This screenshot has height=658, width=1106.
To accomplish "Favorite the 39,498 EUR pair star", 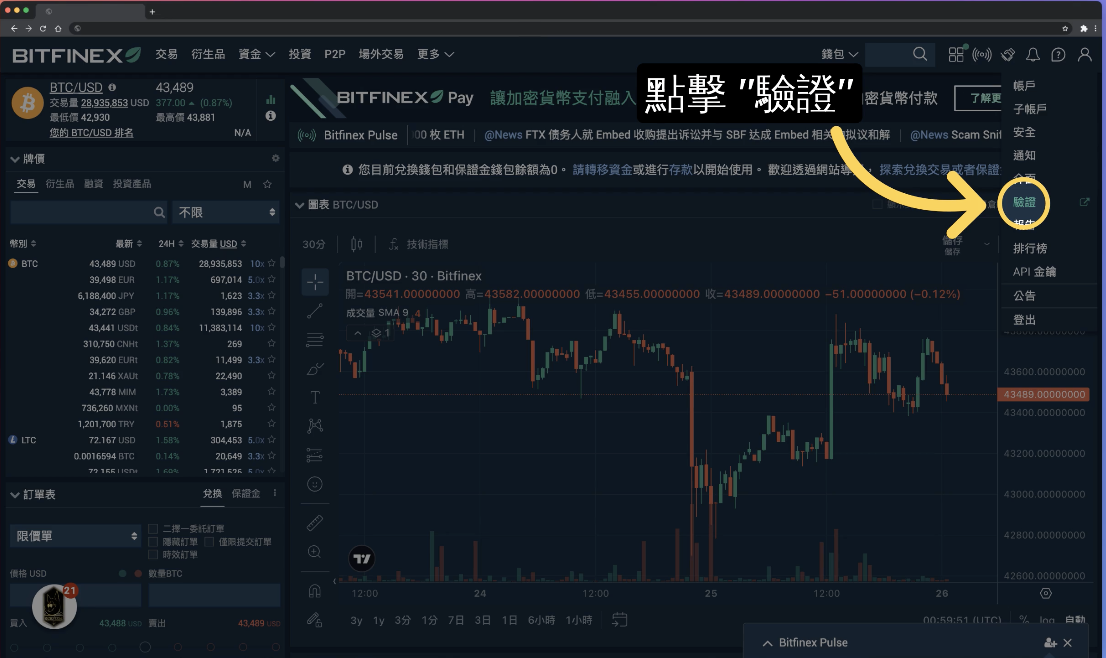I will pos(272,279).
